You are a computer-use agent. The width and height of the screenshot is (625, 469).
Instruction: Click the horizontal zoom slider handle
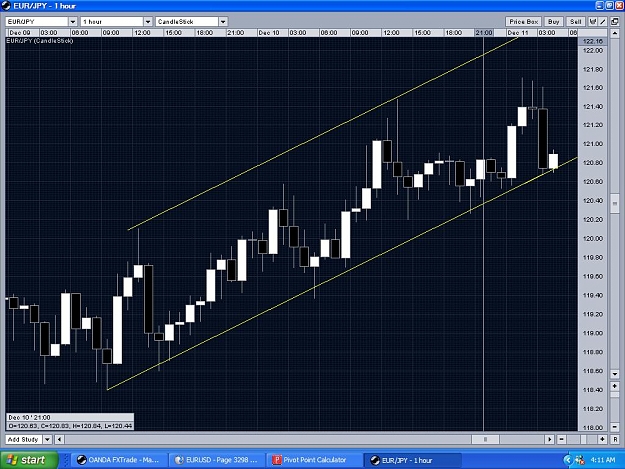coord(584,440)
